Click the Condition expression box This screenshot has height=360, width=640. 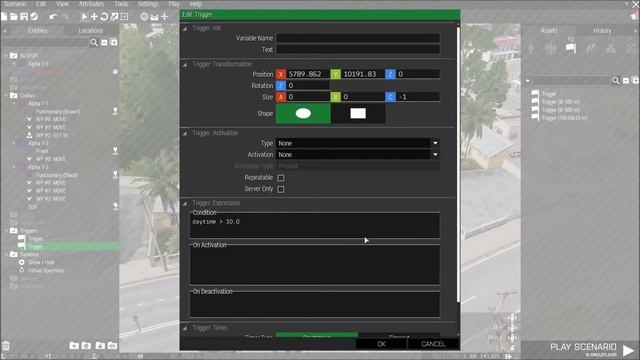pos(315,225)
